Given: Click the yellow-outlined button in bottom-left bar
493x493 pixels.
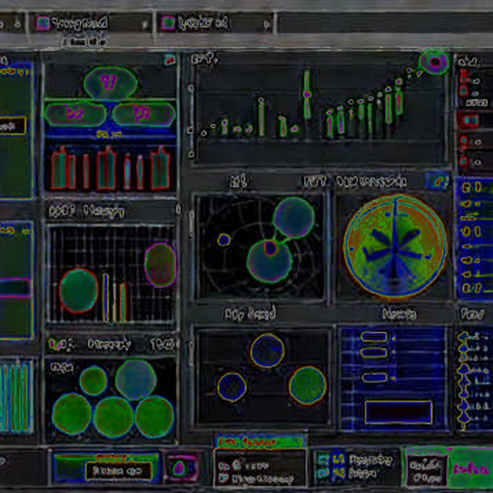Looking at the screenshot, I should click(x=118, y=471).
